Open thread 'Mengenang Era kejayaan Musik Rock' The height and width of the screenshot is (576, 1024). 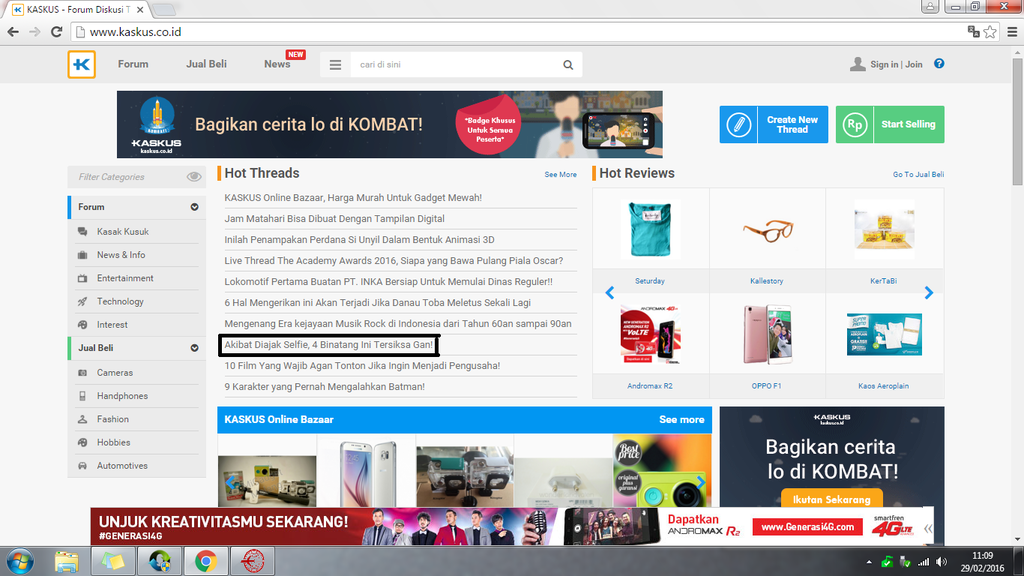click(398, 323)
